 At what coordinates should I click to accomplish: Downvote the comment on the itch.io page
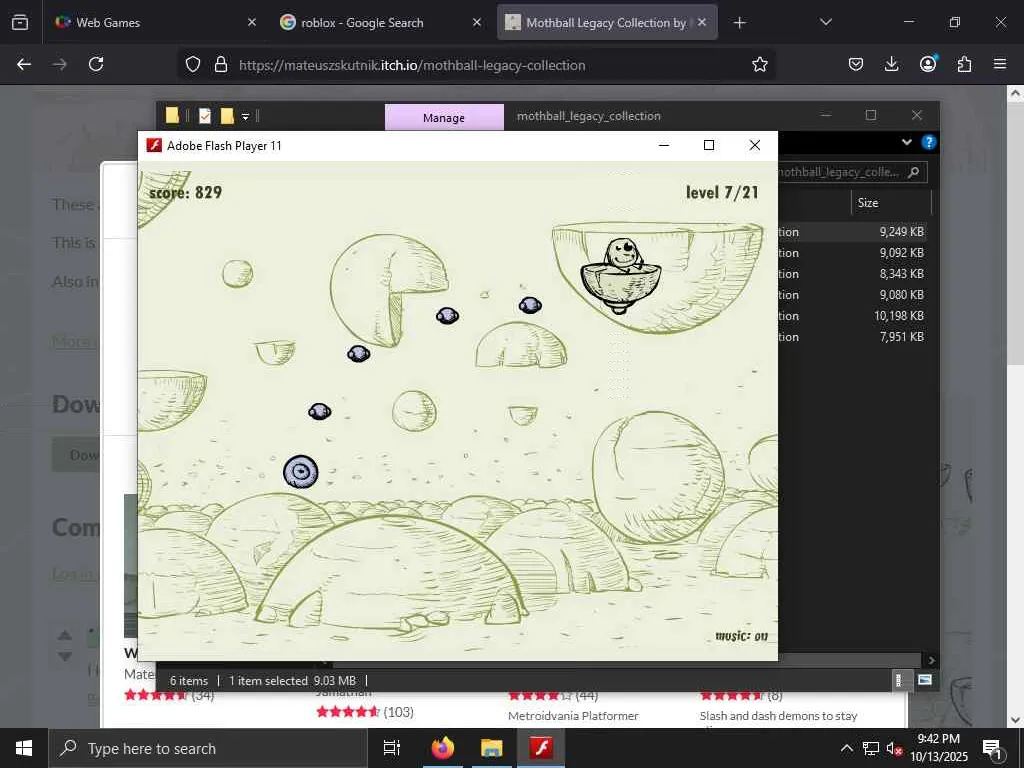coord(65,656)
